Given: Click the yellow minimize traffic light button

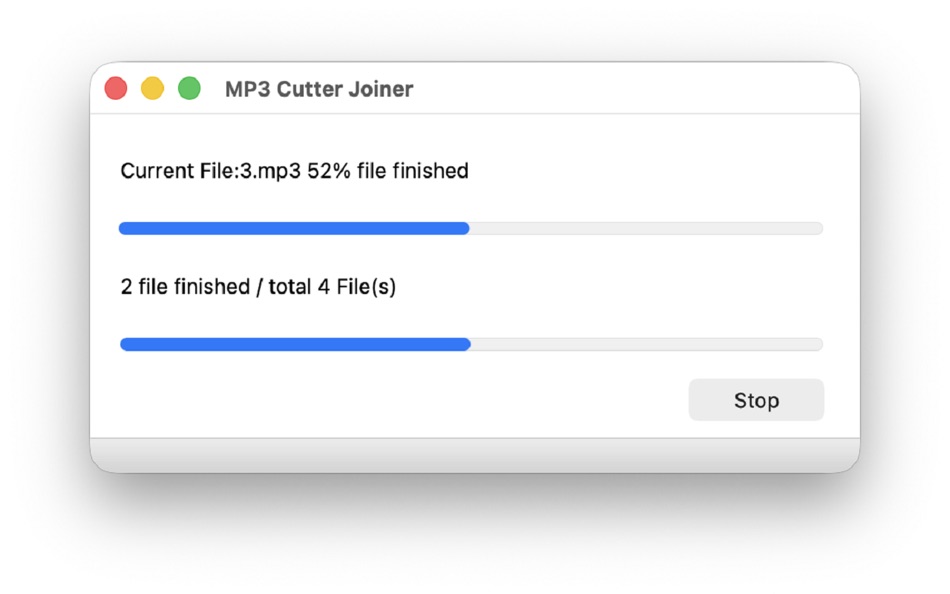Looking at the screenshot, I should [153, 88].
